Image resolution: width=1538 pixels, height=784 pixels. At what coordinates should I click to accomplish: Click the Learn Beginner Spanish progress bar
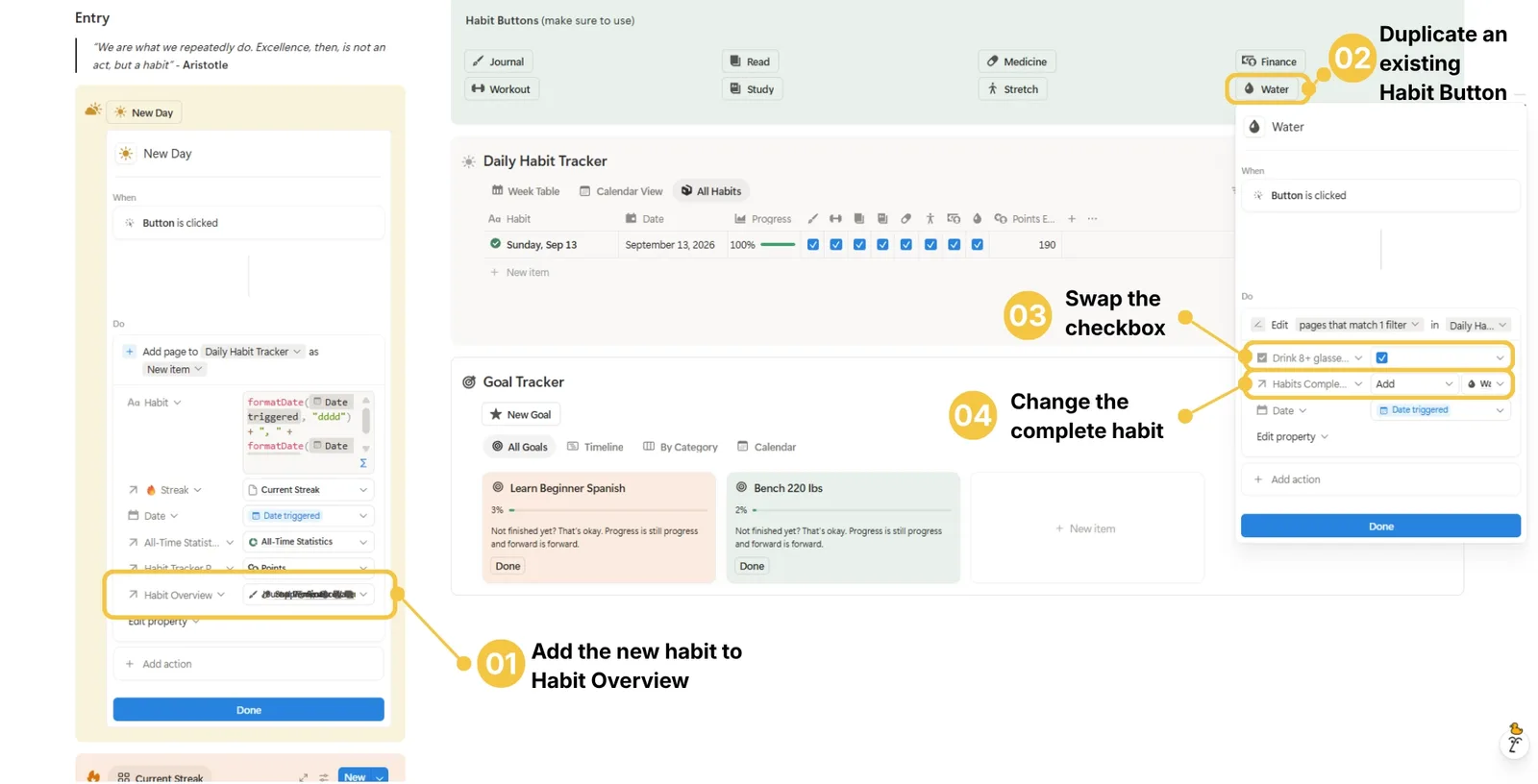609,510
